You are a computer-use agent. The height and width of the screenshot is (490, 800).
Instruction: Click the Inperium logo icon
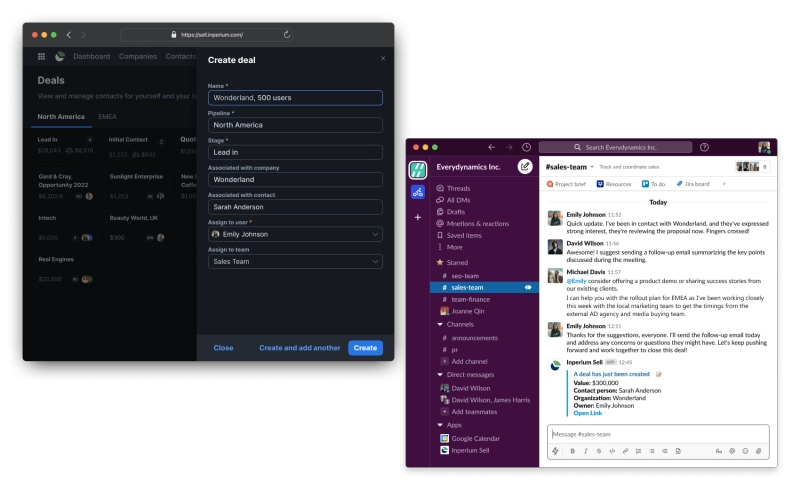[x=60, y=56]
